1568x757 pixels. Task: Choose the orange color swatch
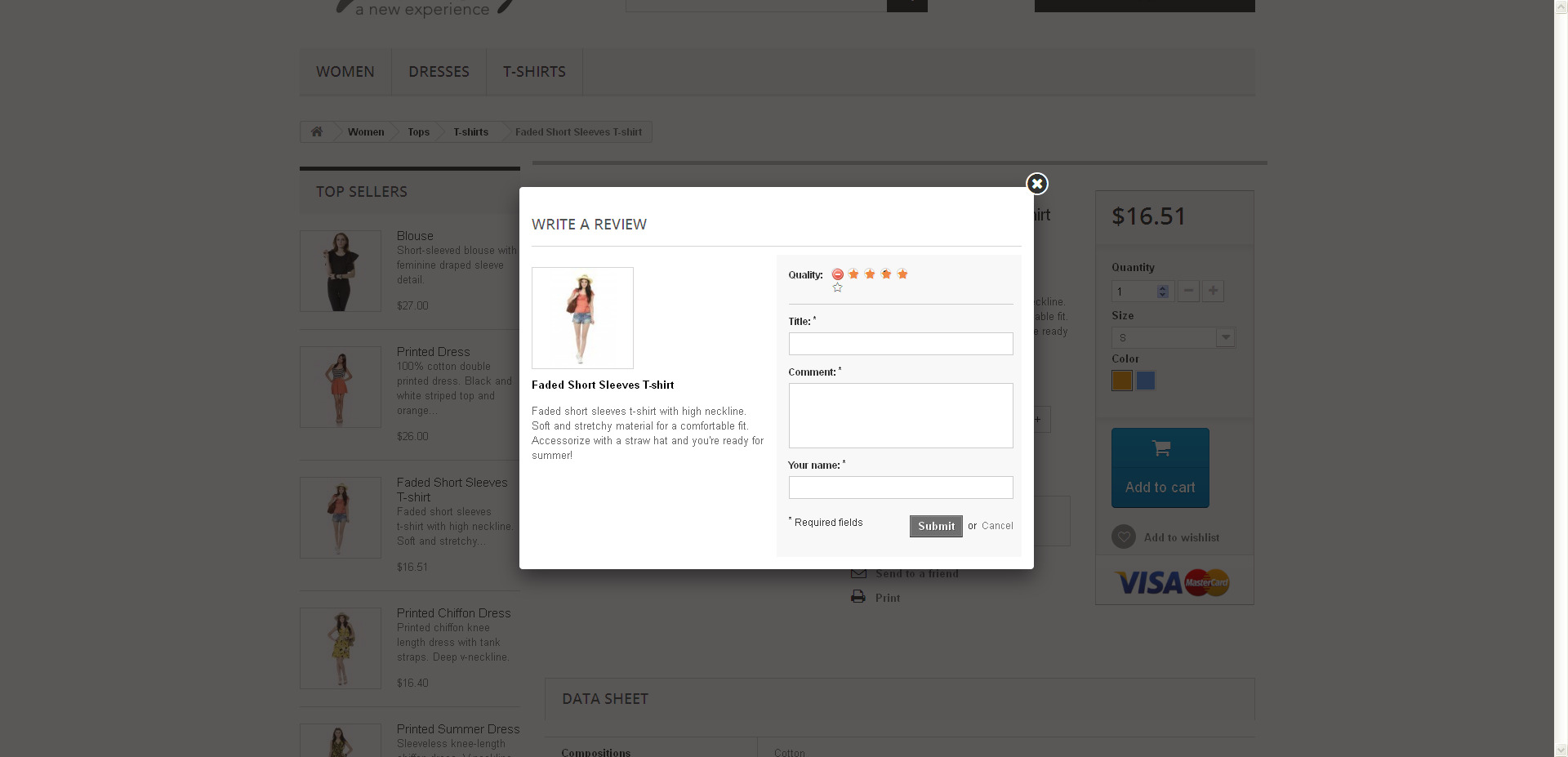click(1122, 381)
